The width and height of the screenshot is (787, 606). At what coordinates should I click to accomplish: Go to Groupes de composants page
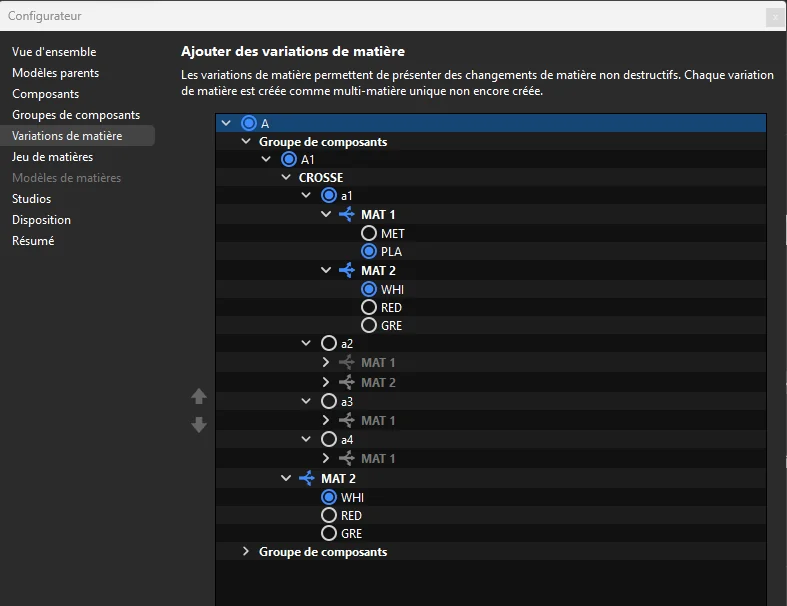[x=76, y=114]
